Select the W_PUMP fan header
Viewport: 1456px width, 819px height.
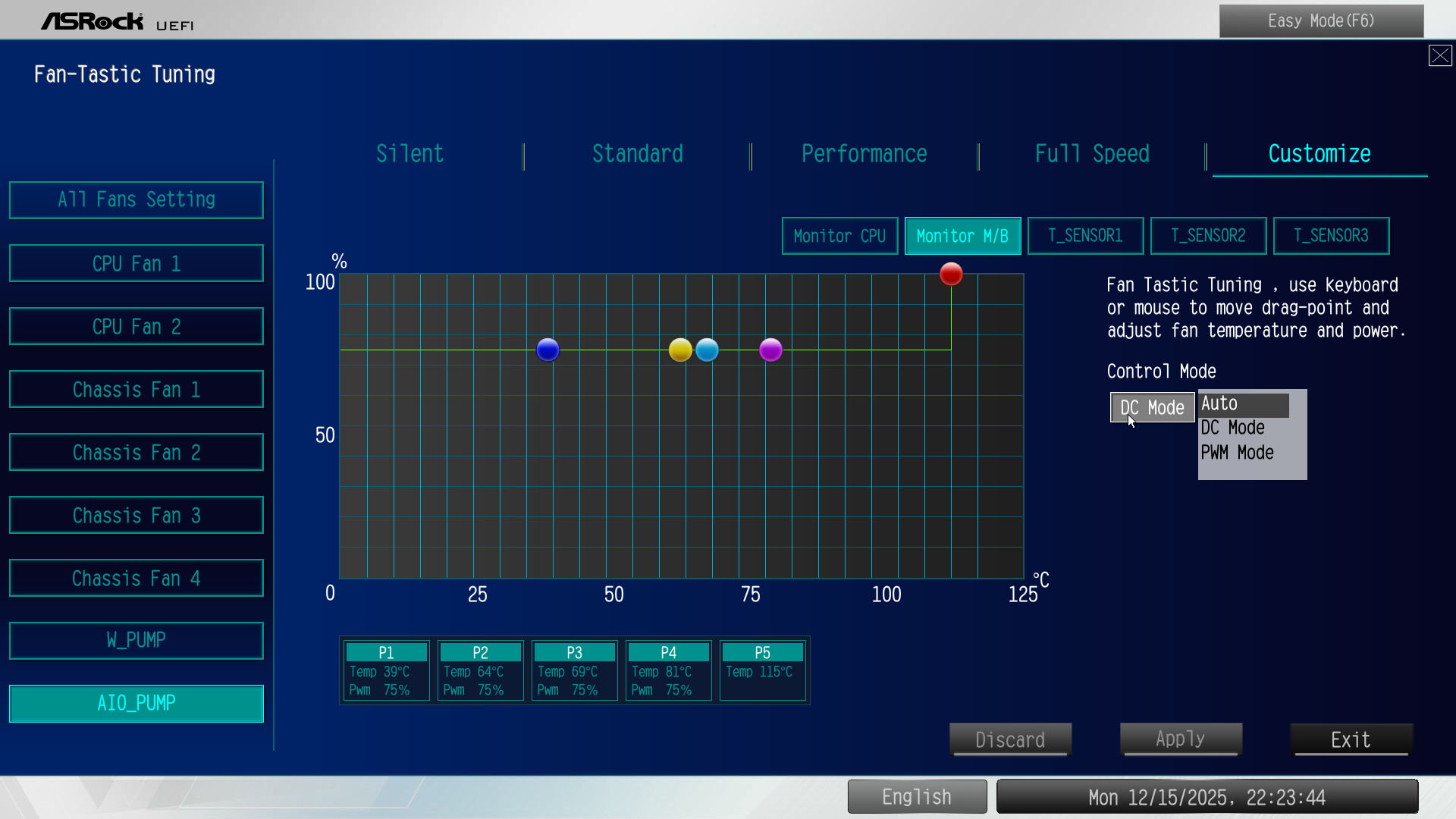[136, 640]
